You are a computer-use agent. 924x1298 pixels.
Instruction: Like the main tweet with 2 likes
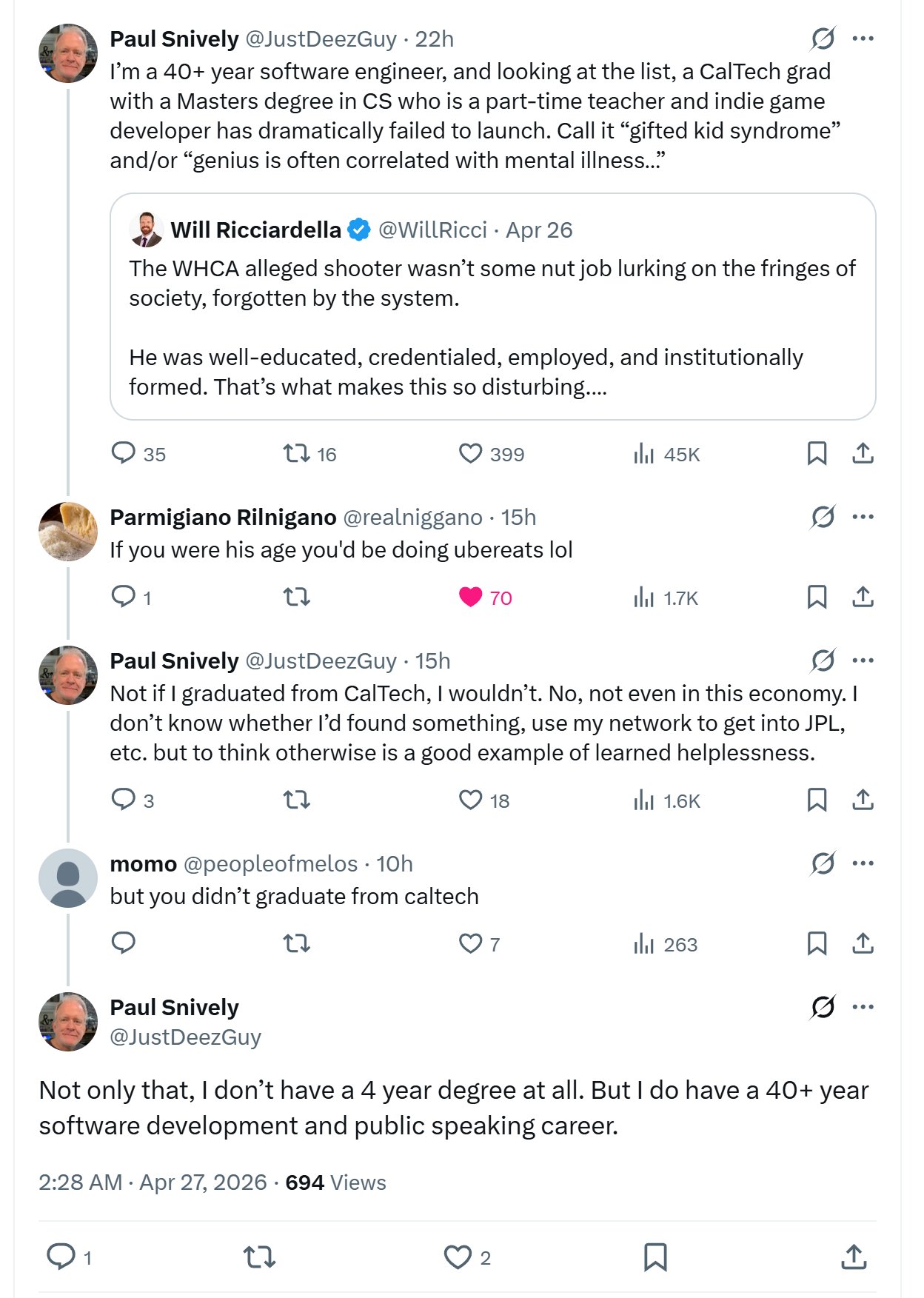coord(458,1257)
